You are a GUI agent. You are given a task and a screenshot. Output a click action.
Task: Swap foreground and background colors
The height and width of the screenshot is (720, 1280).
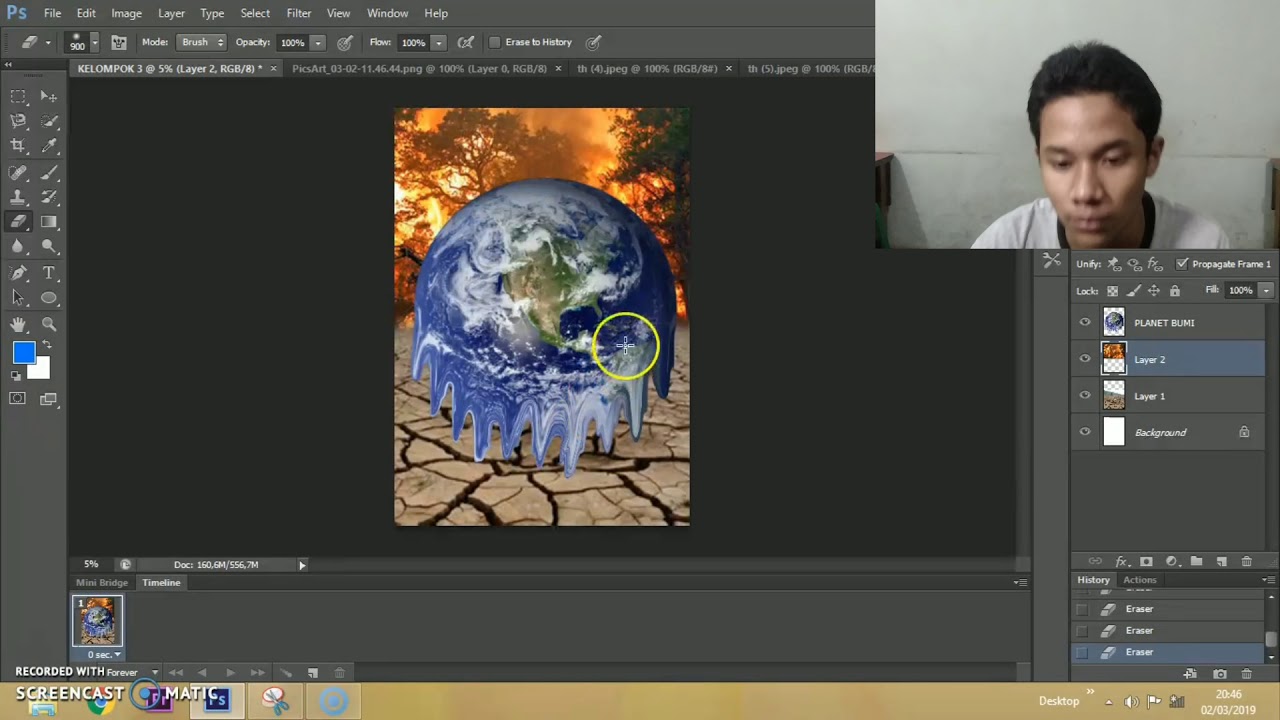(x=46, y=345)
